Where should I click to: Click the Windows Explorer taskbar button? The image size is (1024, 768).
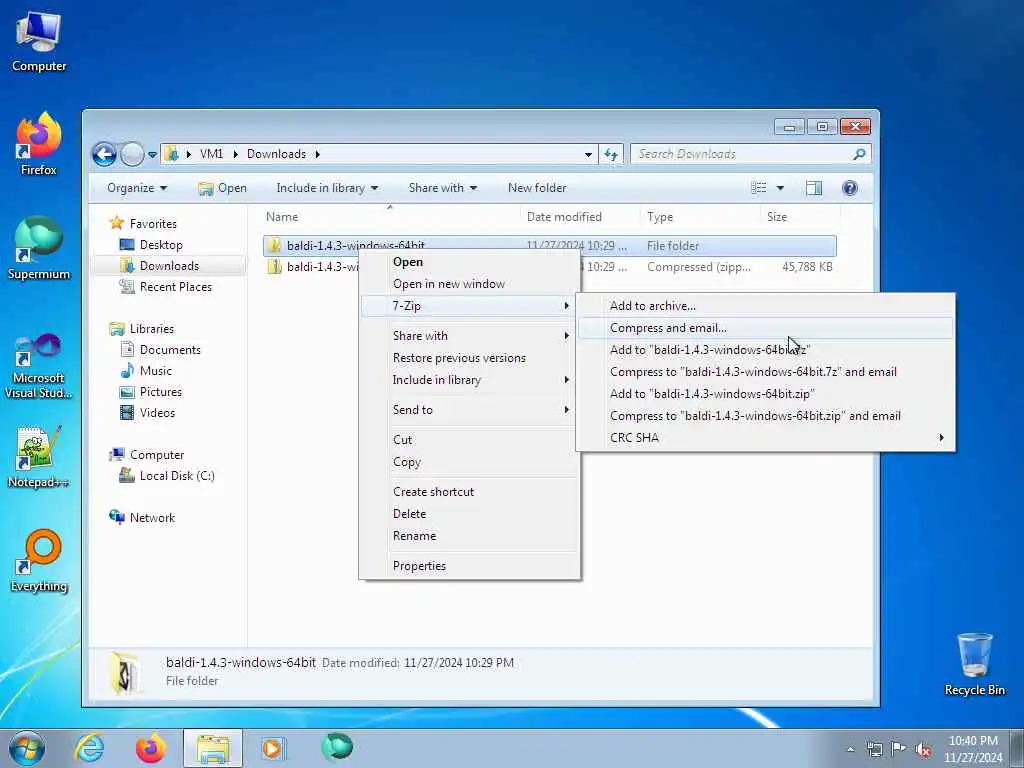[x=213, y=748]
